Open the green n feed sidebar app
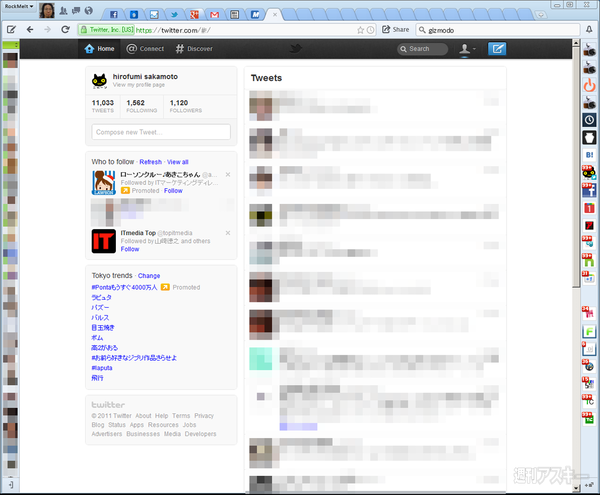 [589, 260]
